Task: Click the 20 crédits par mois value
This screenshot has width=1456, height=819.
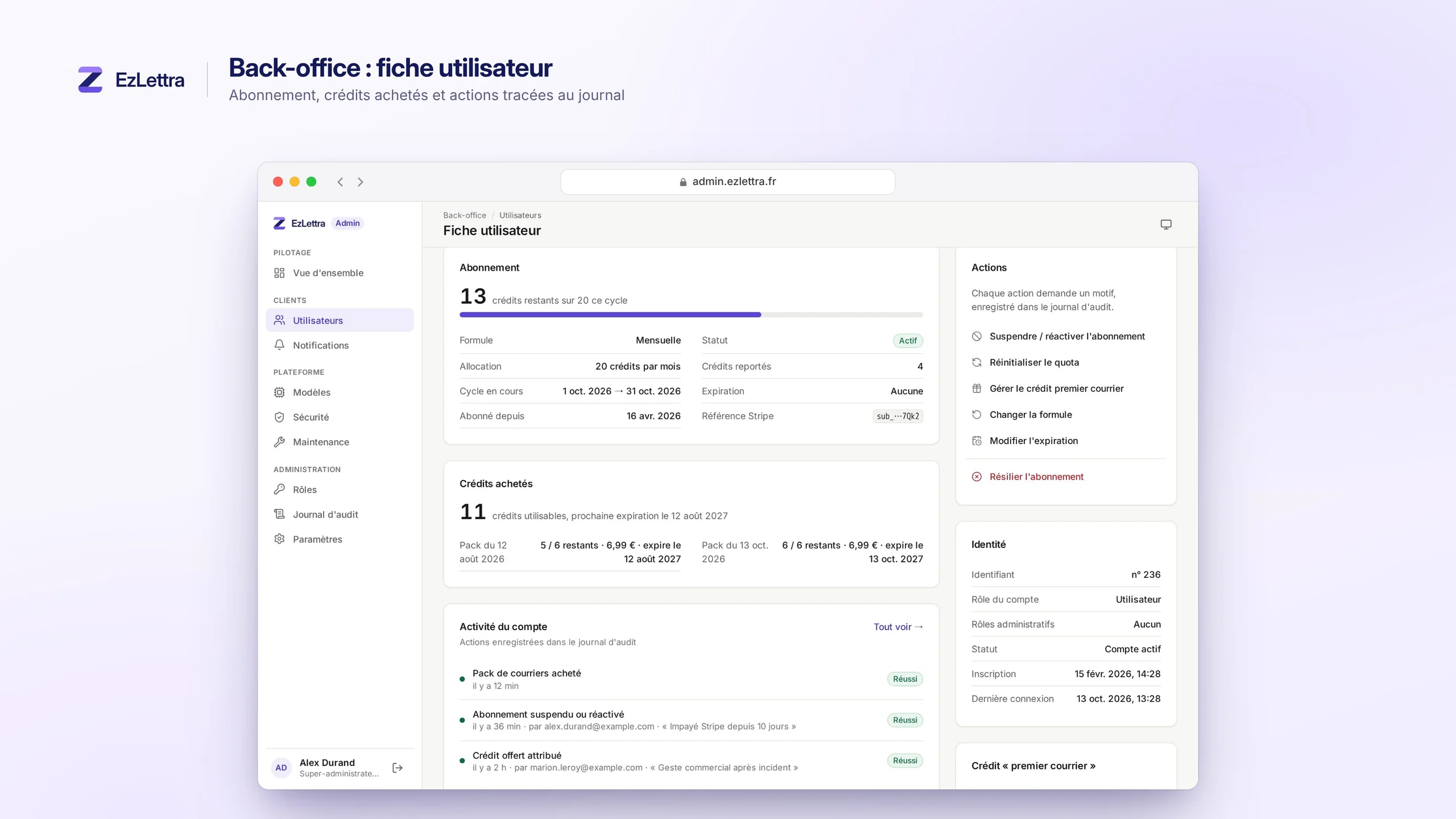Action: (638, 366)
